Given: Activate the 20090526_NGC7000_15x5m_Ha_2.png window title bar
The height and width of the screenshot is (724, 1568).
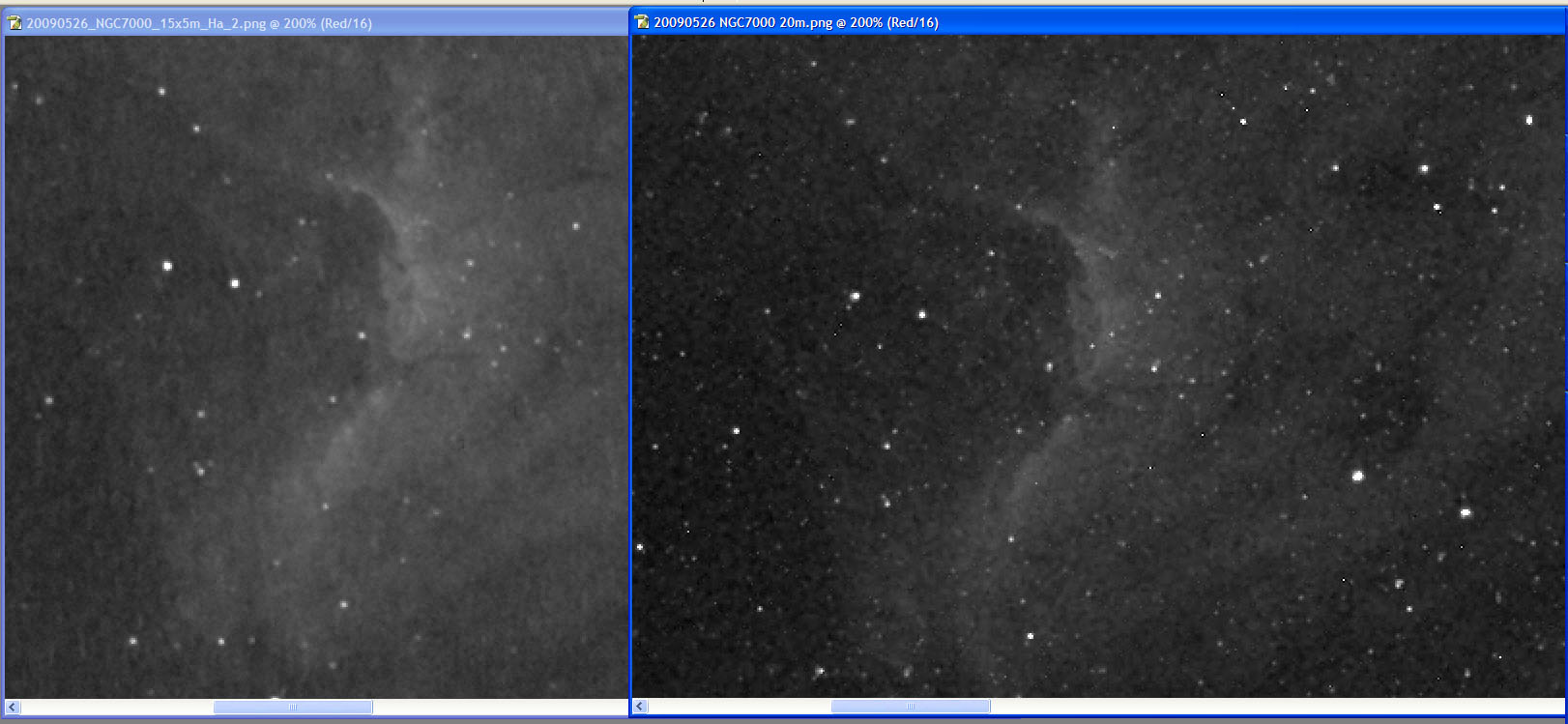Looking at the screenshot, I should pos(315,23).
